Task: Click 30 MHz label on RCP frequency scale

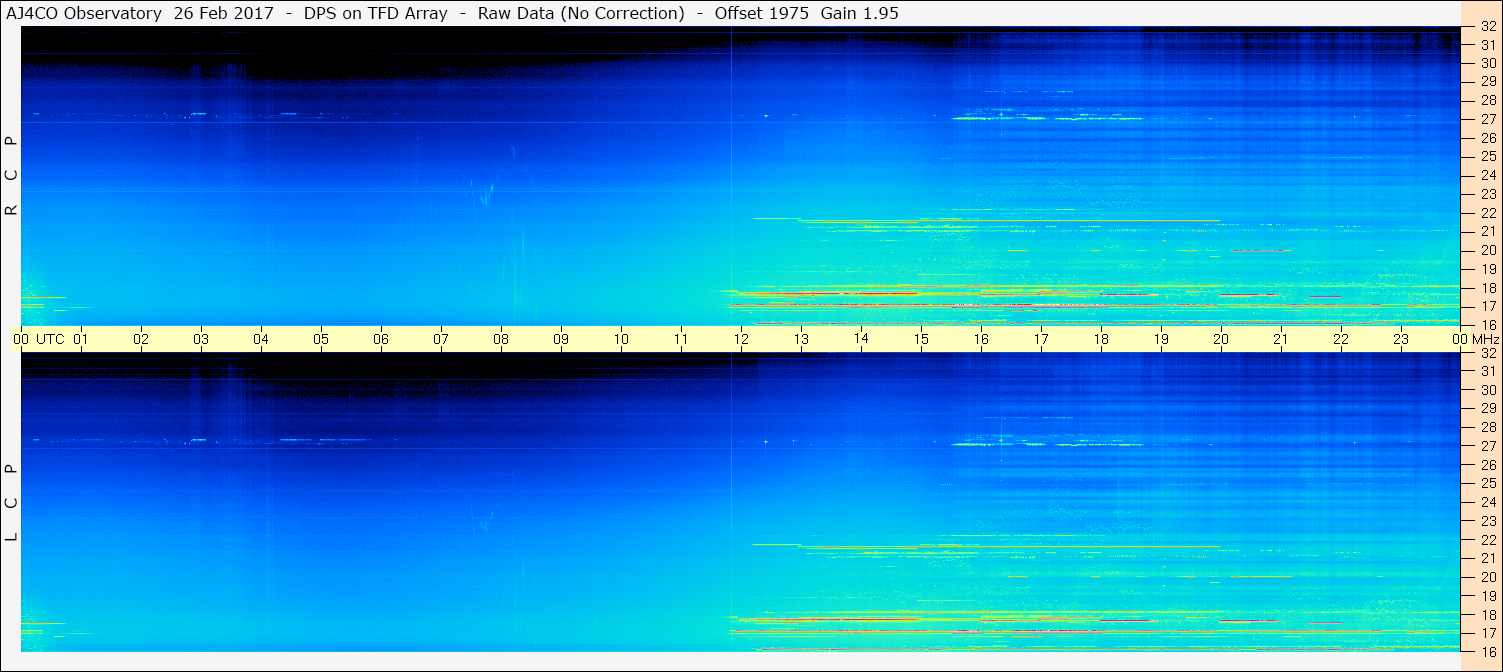Action: pos(1487,63)
